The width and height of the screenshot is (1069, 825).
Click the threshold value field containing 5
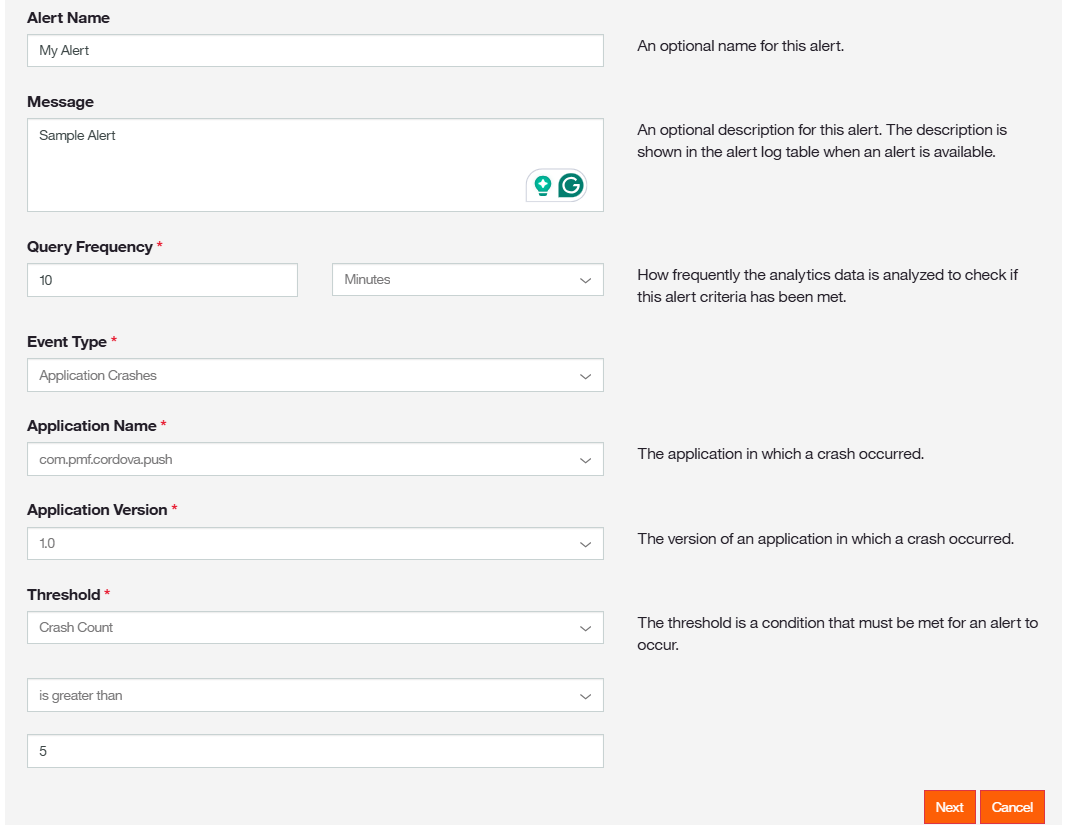click(x=315, y=751)
